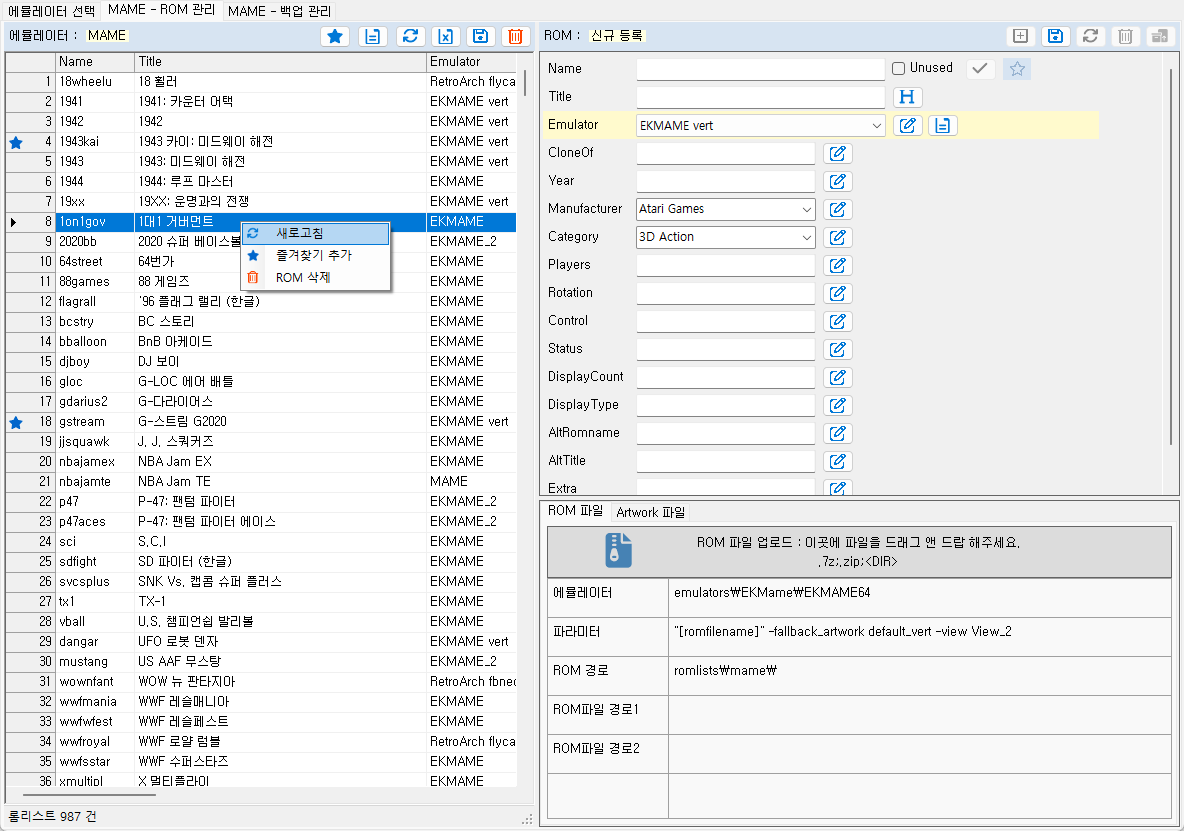Click the edit icon for CloneOf

coord(837,153)
